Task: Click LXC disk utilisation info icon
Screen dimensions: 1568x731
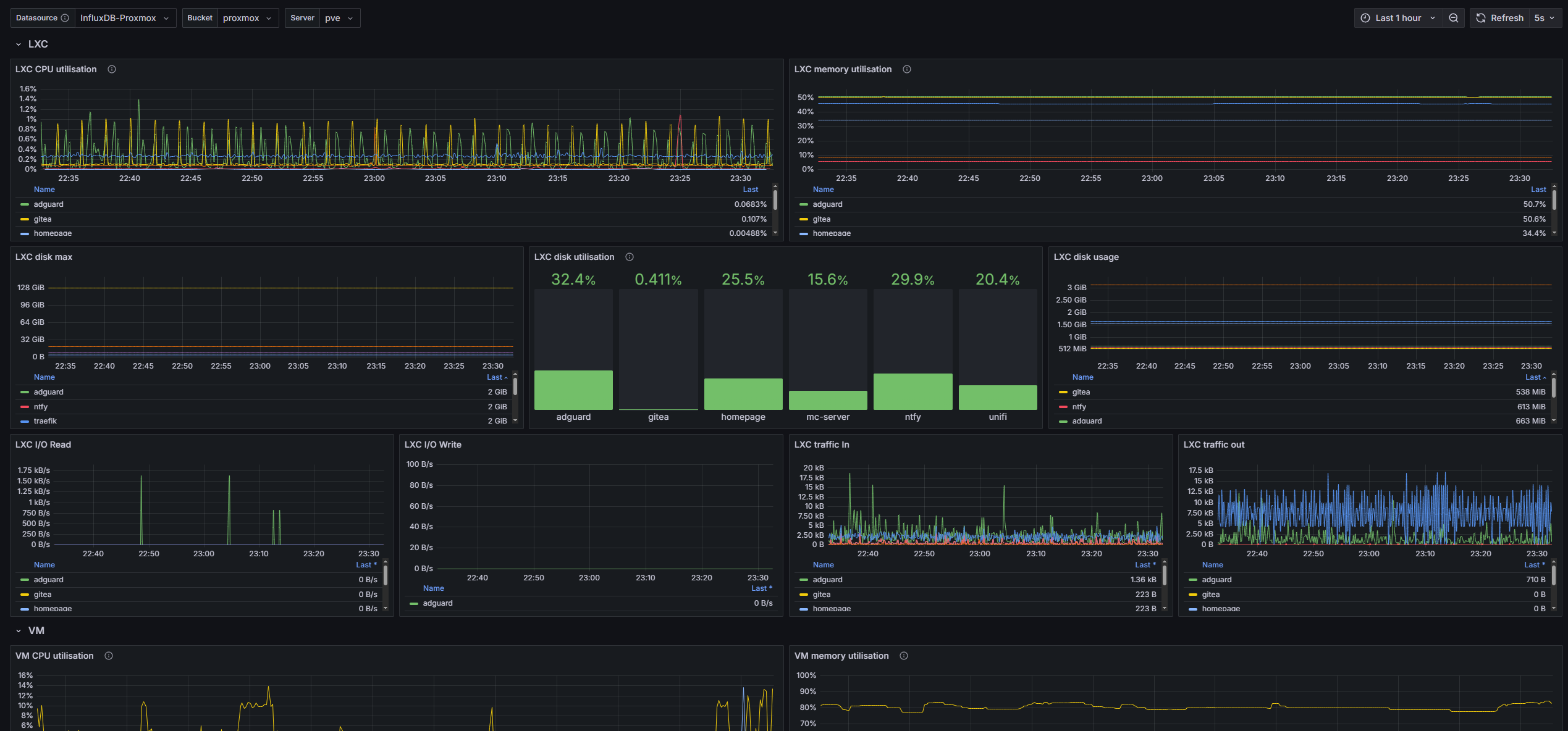Action: [630, 257]
